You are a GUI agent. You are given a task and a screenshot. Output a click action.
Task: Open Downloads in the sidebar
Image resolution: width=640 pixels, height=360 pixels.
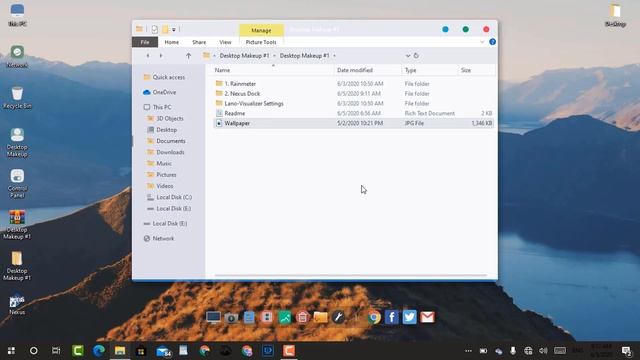pos(166,152)
